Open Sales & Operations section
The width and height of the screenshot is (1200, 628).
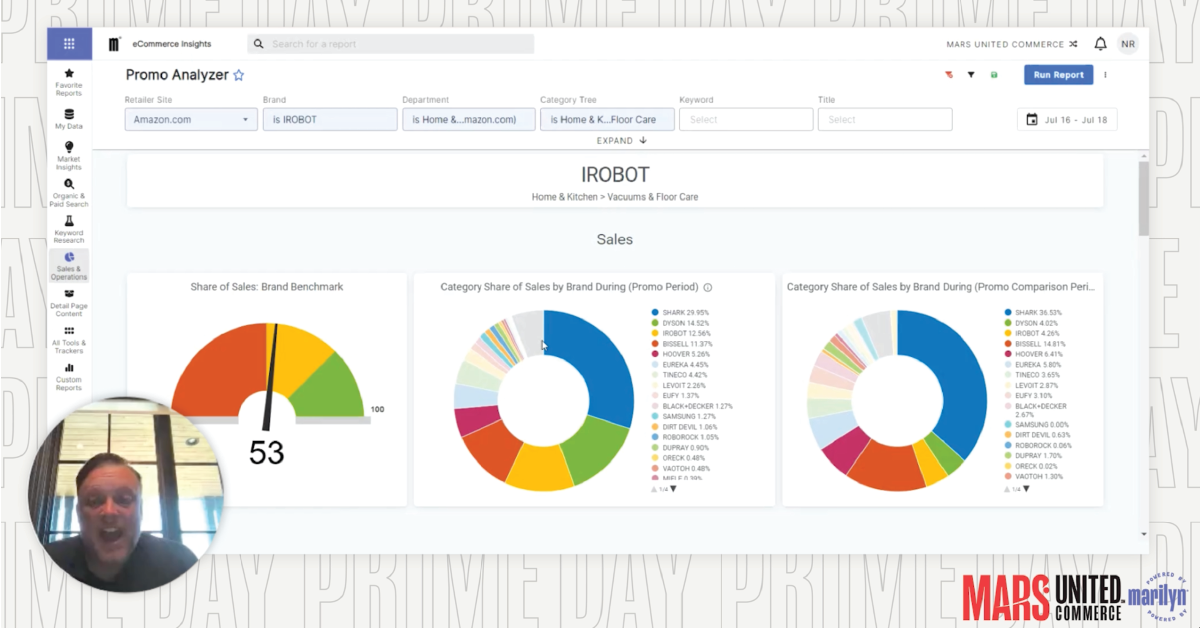pos(69,266)
